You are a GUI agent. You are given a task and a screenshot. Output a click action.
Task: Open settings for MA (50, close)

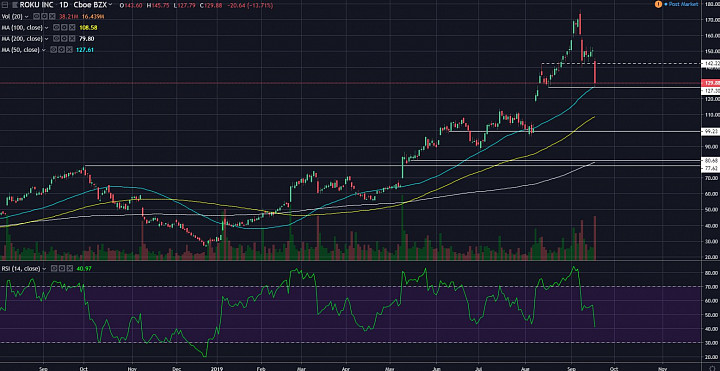pos(61,50)
